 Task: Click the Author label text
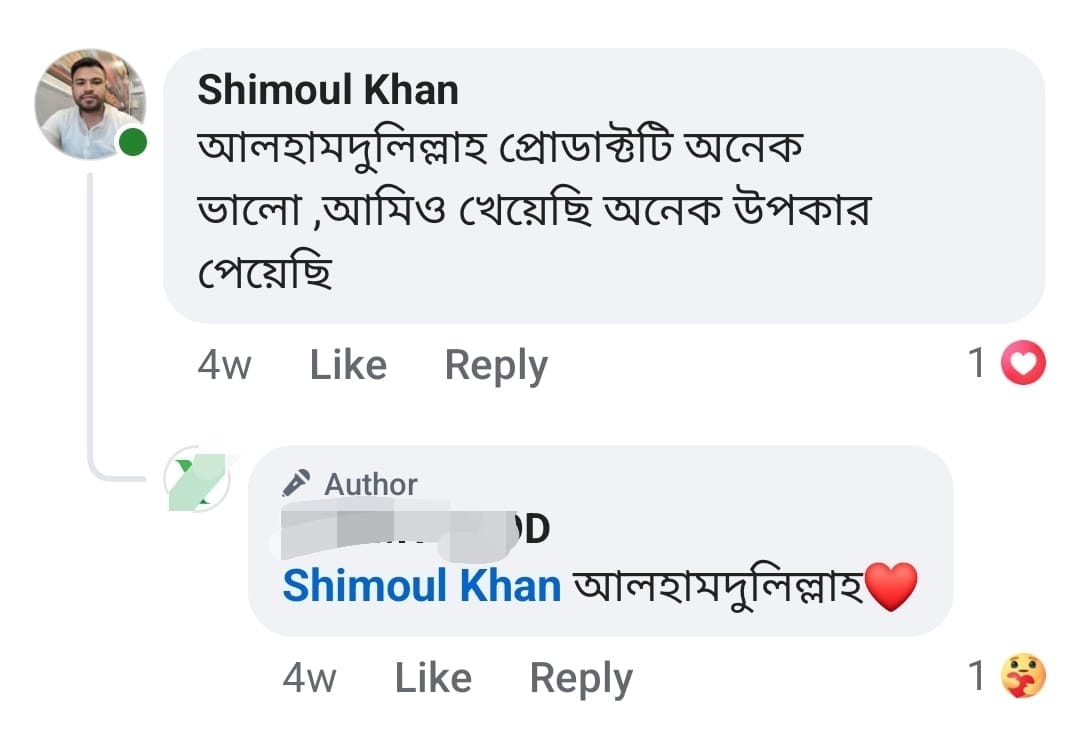tap(370, 485)
